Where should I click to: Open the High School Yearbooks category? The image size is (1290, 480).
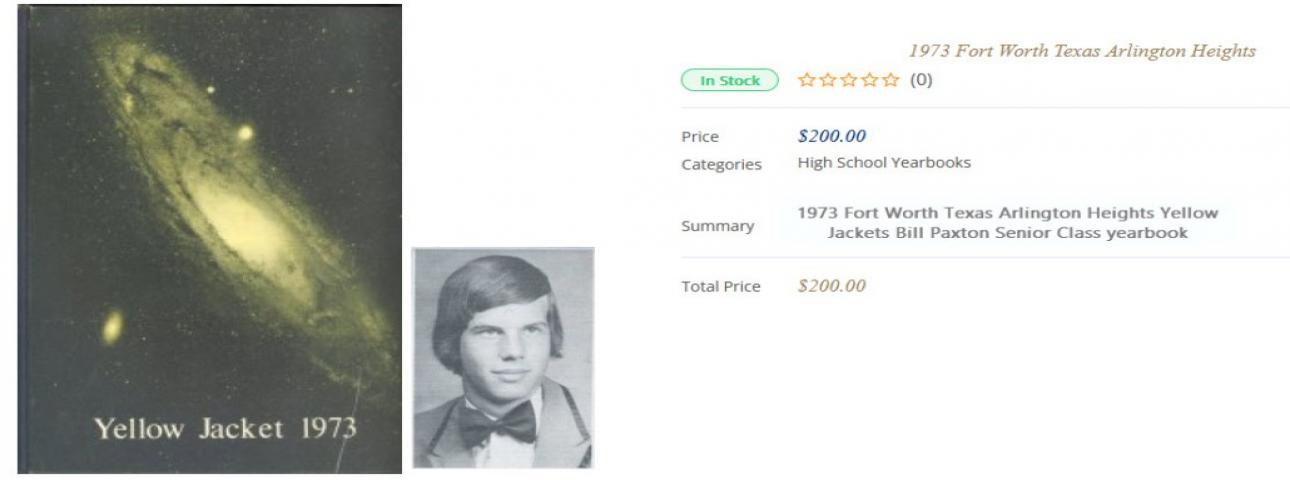(884, 163)
